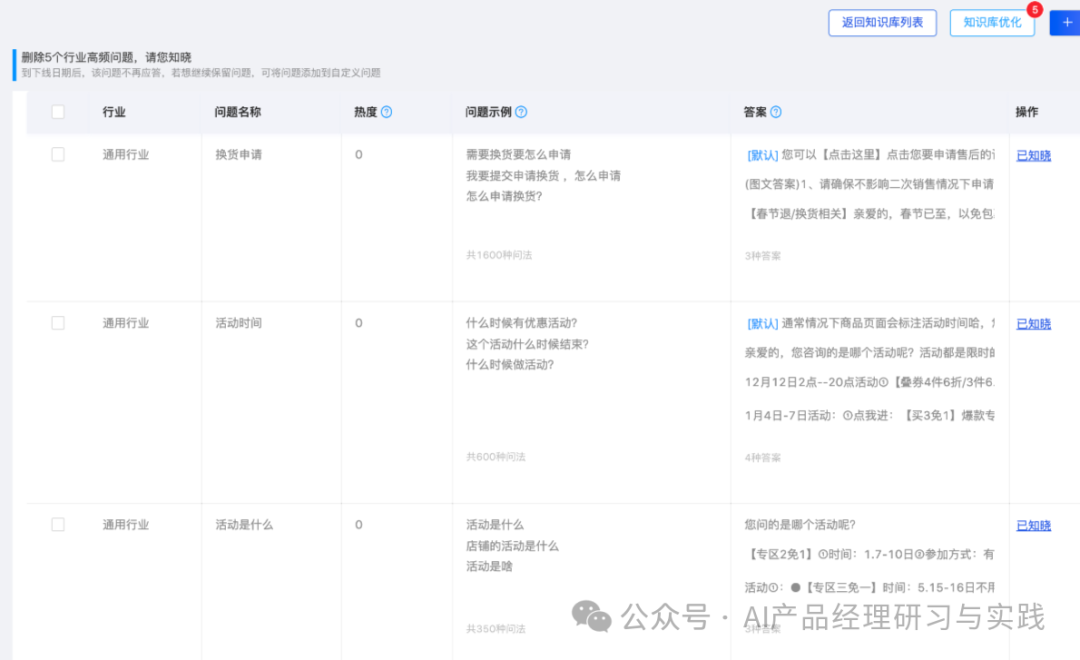The width and height of the screenshot is (1080, 660).
Task: Click the 答案 column header
Action: pos(755,112)
